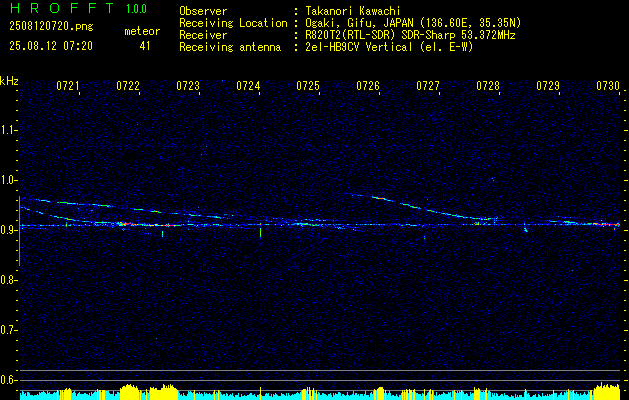Viewport: 629px width, 400px height.
Task: Click the 0.9 kHz axis label
Action: tap(8, 230)
